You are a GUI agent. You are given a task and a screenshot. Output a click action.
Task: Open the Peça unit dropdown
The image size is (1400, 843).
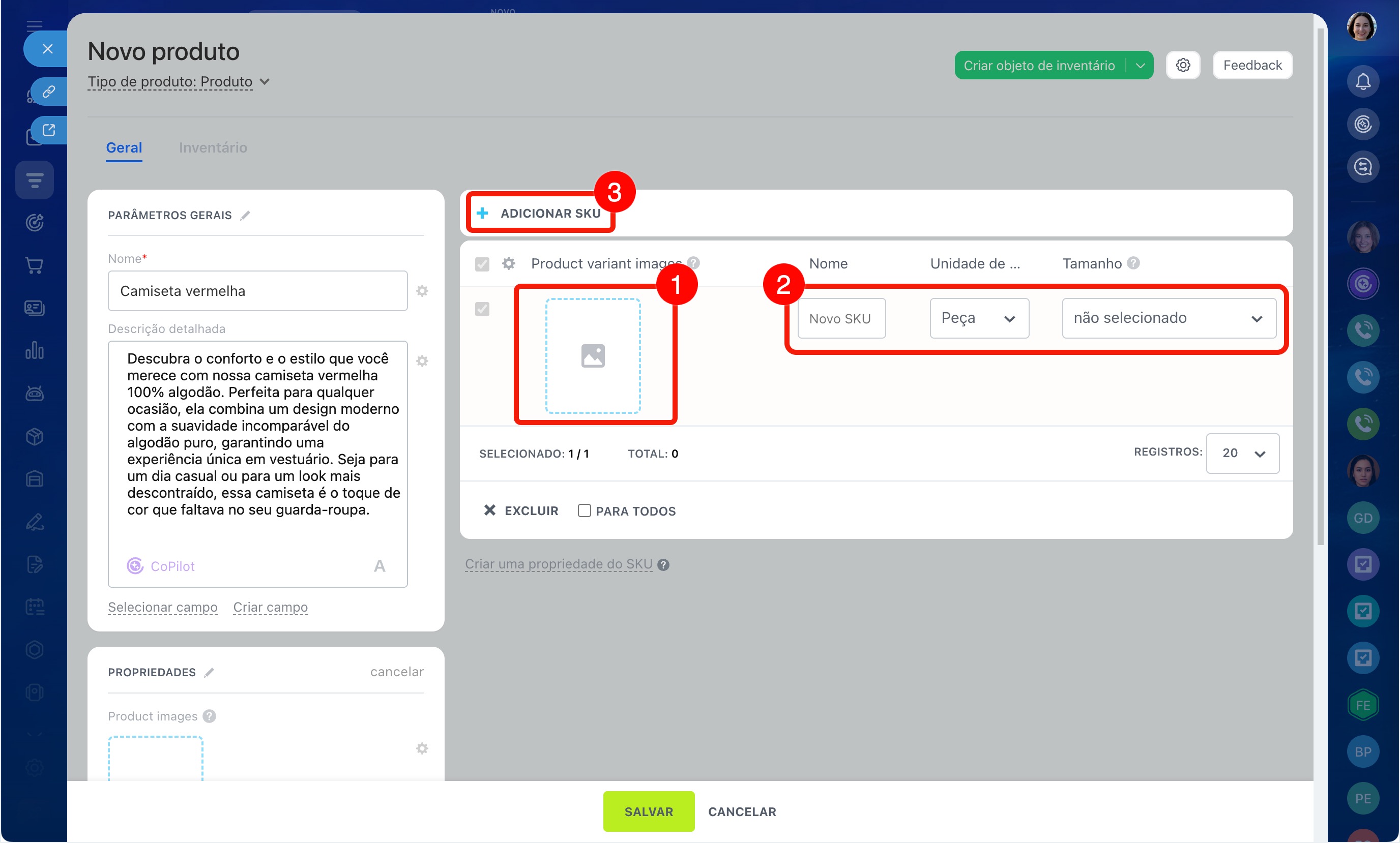(978, 318)
